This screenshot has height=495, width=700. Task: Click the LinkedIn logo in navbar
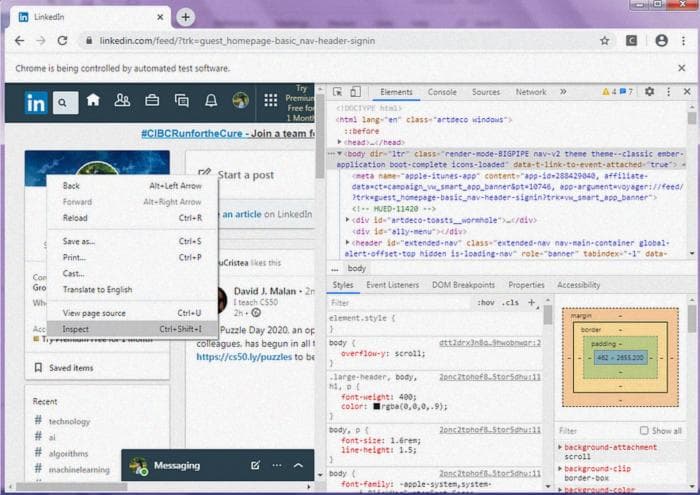36,103
